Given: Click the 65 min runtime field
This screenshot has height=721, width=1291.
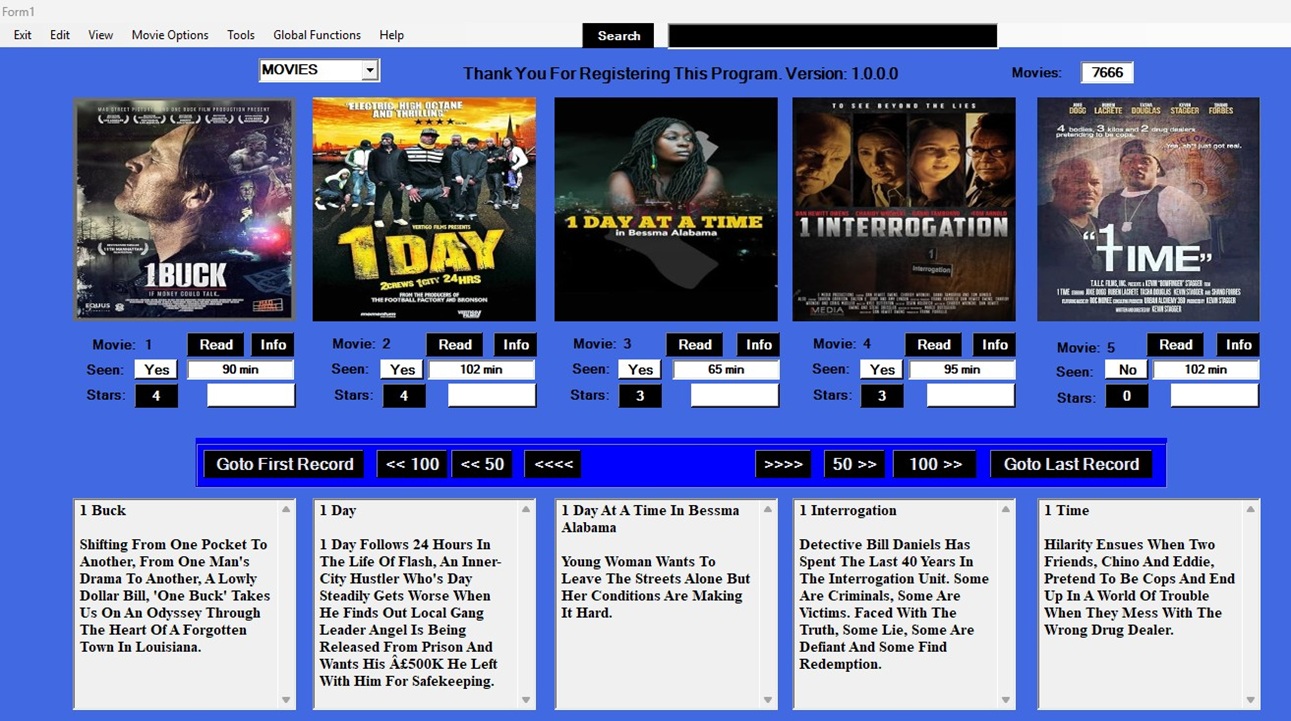Looking at the screenshot, I should [726, 370].
